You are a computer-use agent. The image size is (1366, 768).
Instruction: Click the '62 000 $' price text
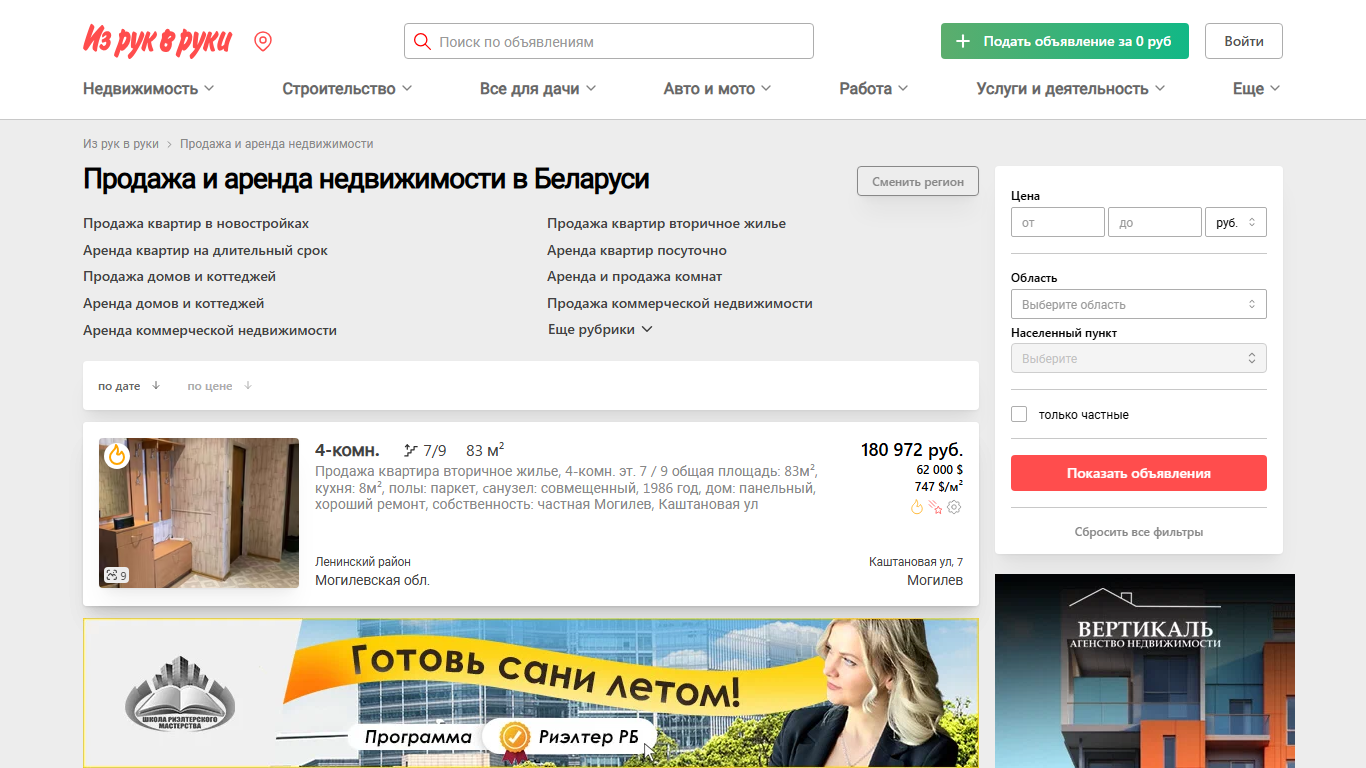pos(940,469)
